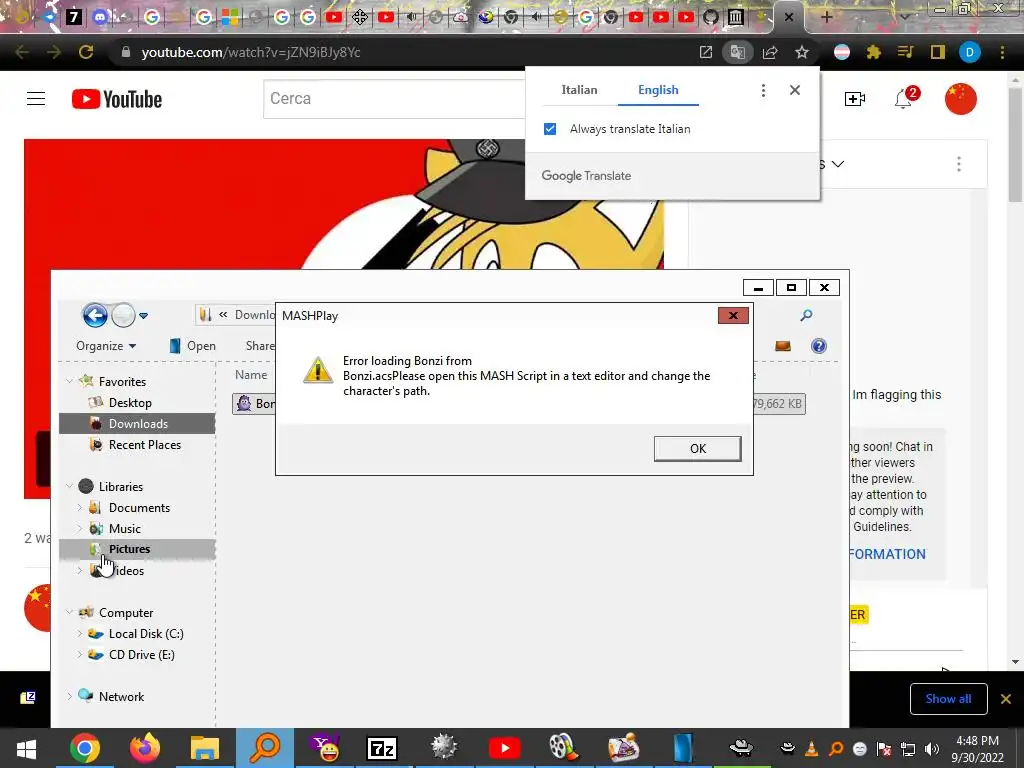Switch to Italian tab in translate popup
1024x768 pixels.
pyautogui.click(x=579, y=90)
